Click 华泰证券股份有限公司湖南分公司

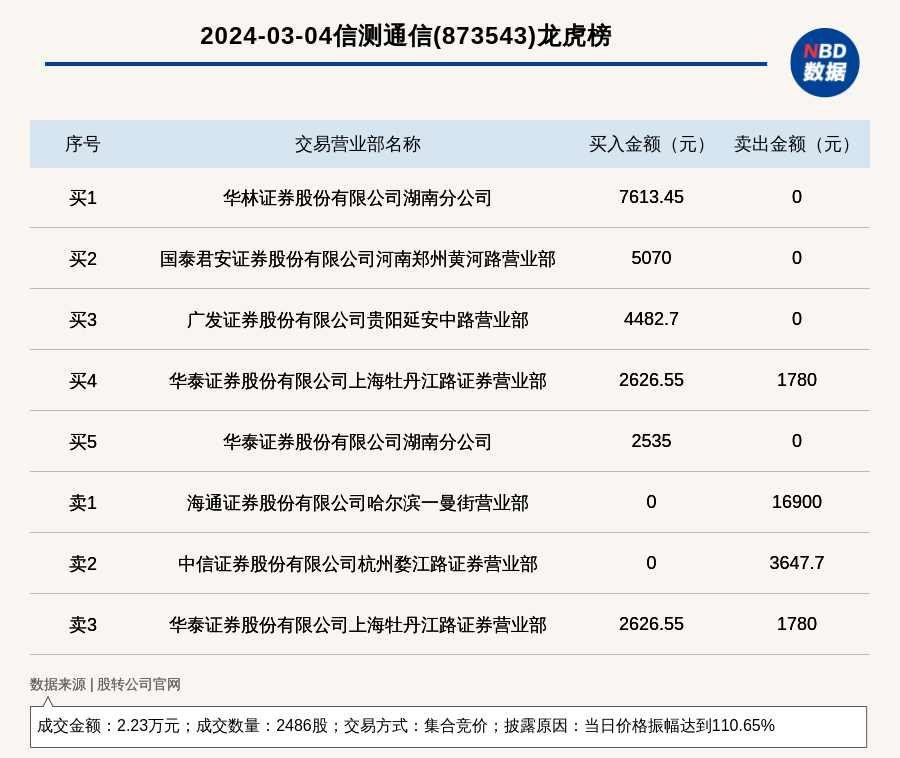tap(358, 442)
